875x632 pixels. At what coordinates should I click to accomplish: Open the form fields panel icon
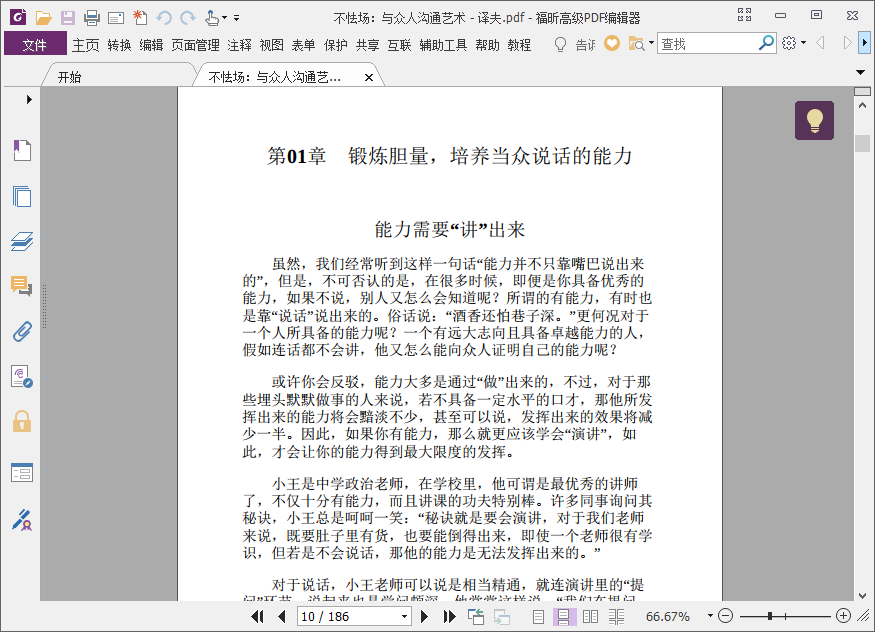[22, 473]
